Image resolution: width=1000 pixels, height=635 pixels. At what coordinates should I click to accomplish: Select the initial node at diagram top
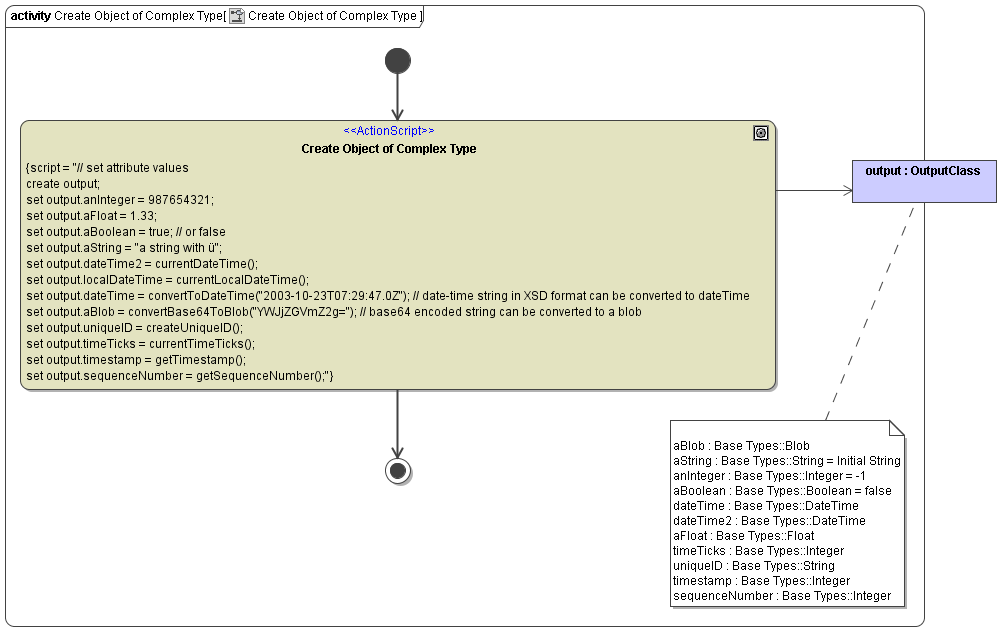click(x=397, y=61)
